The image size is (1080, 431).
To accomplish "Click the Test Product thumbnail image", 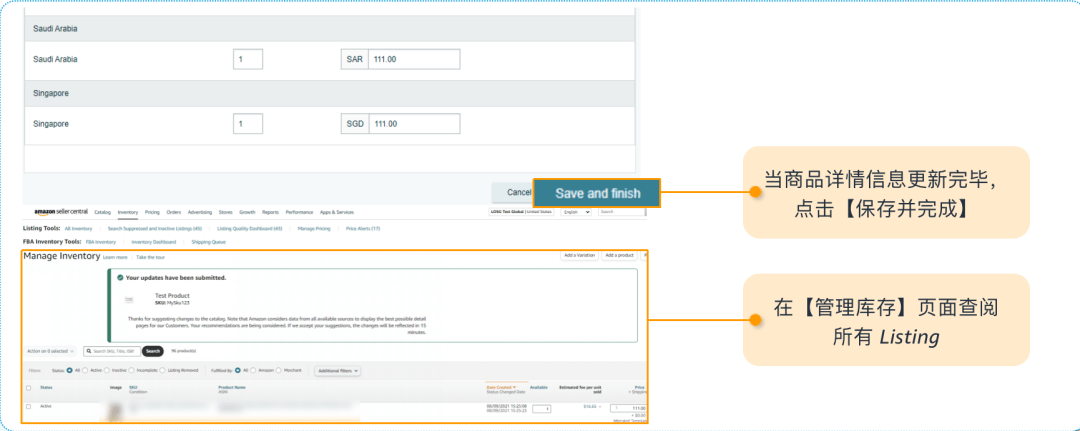I will (129, 299).
